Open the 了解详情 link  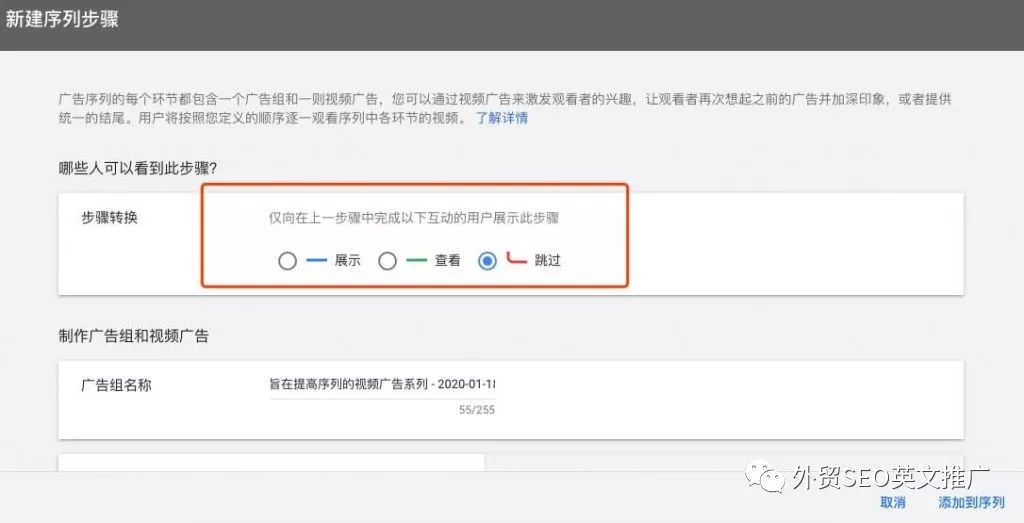(502, 118)
